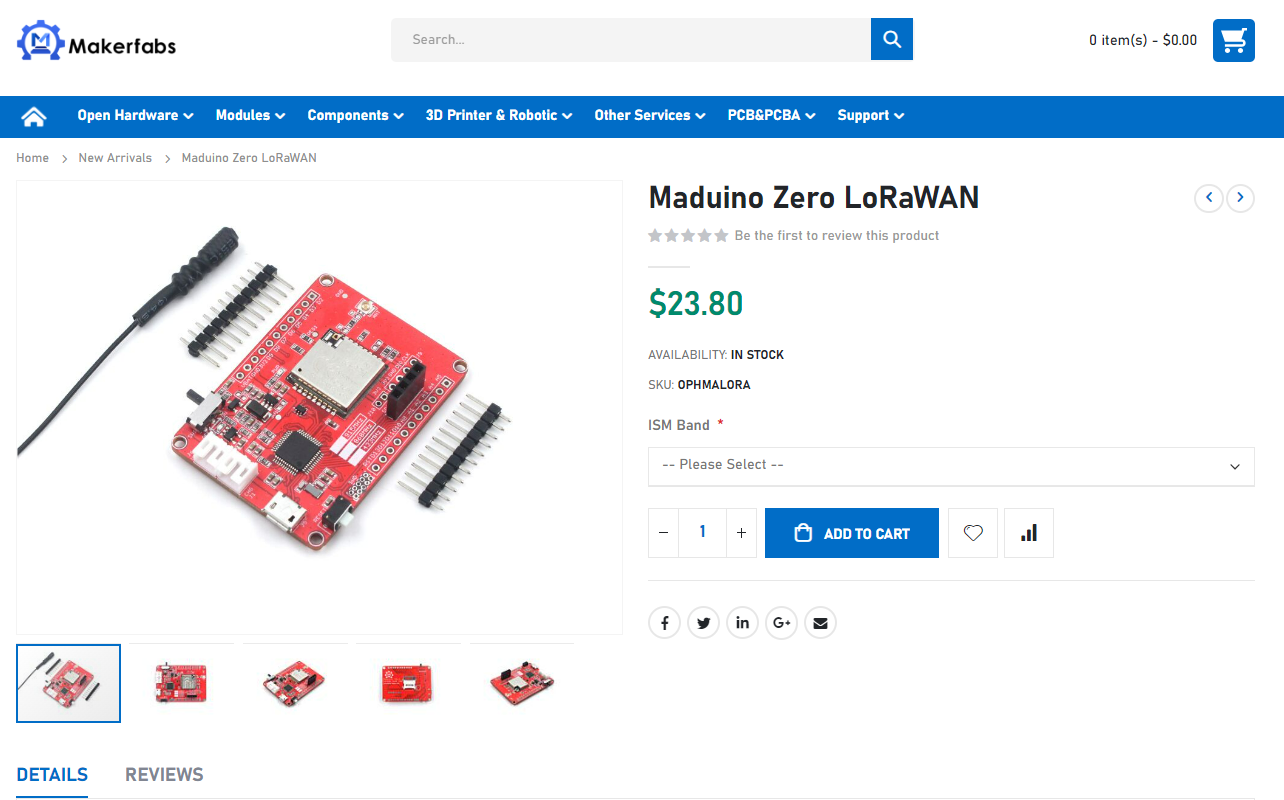The height and width of the screenshot is (800, 1284).
Task: Click the home icon in navigation bar
Action: pyautogui.click(x=34, y=116)
